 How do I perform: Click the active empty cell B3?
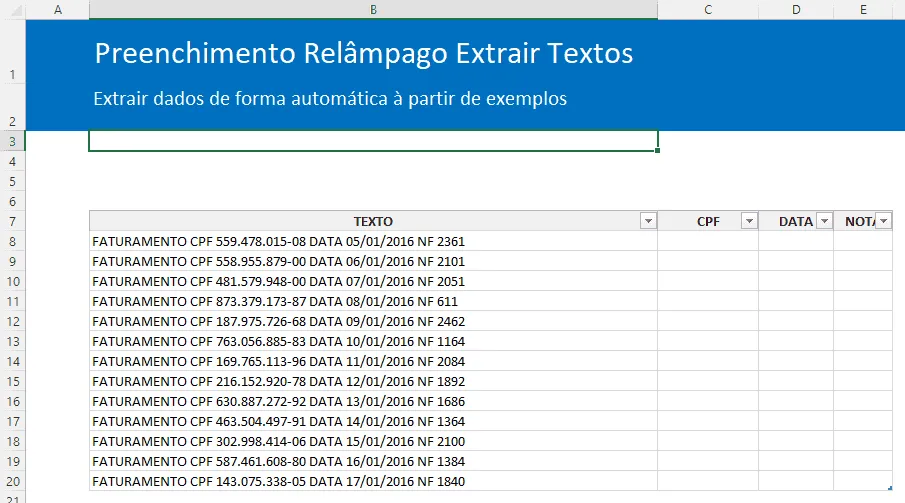point(373,141)
